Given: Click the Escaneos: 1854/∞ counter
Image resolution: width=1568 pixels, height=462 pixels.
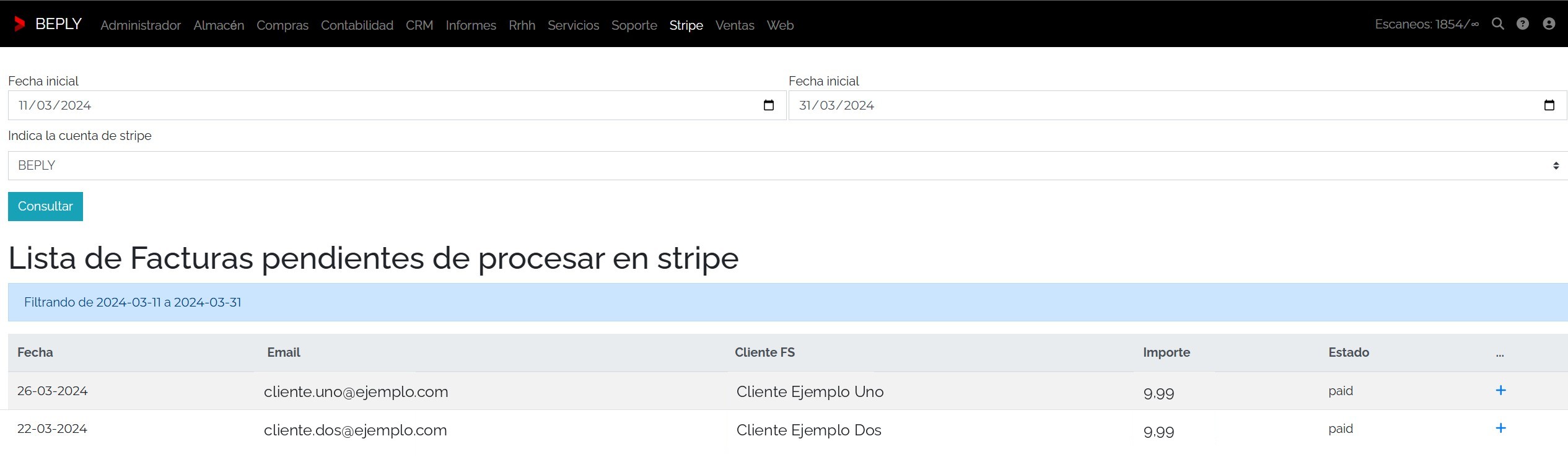Looking at the screenshot, I should click(x=1427, y=24).
